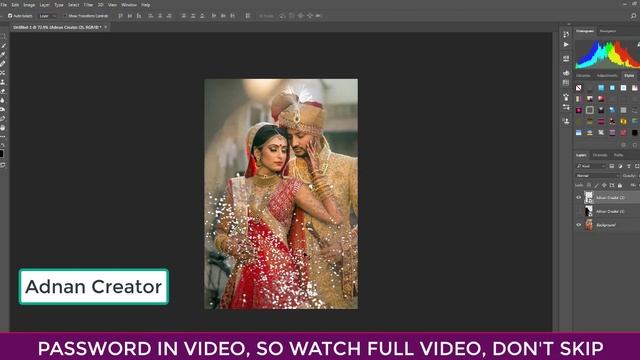Click the Distribute horizontal centers icon

pyautogui.click(x=223, y=16)
